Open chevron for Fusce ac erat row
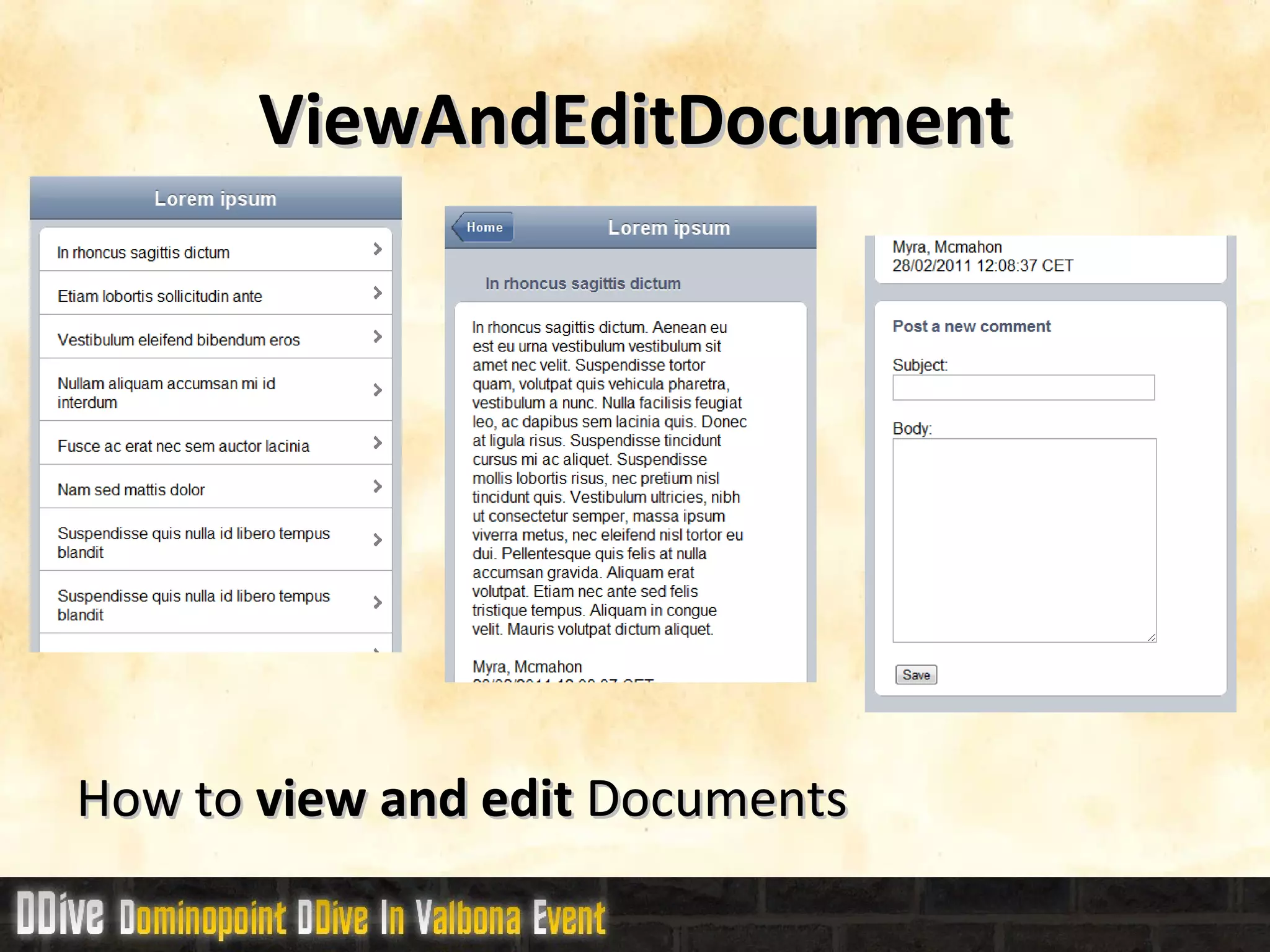This screenshot has width=1270, height=952. pyautogui.click(x=377, y=443)
